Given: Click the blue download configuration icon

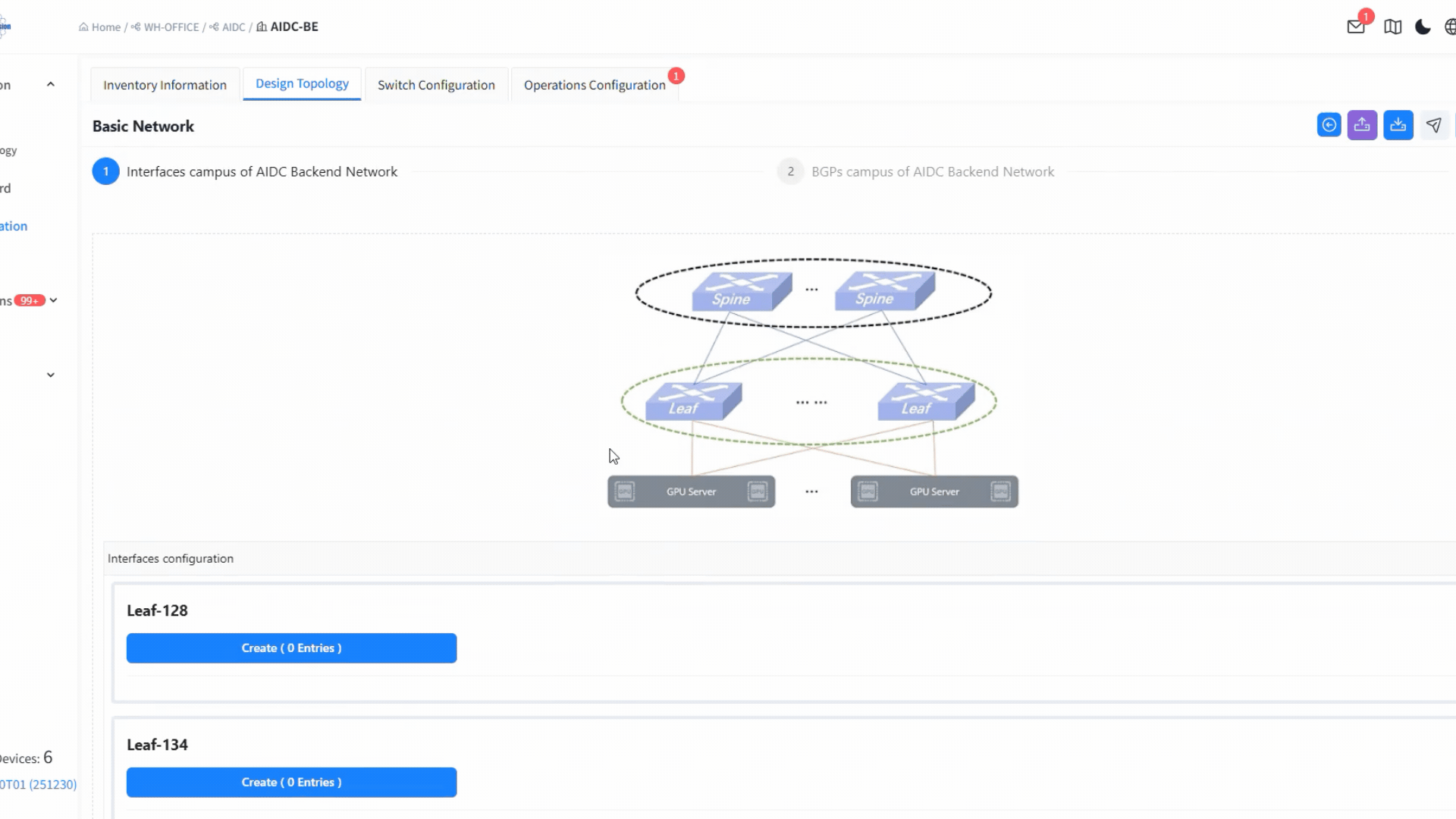Looking at the screenshot, I should point(1398,124).
